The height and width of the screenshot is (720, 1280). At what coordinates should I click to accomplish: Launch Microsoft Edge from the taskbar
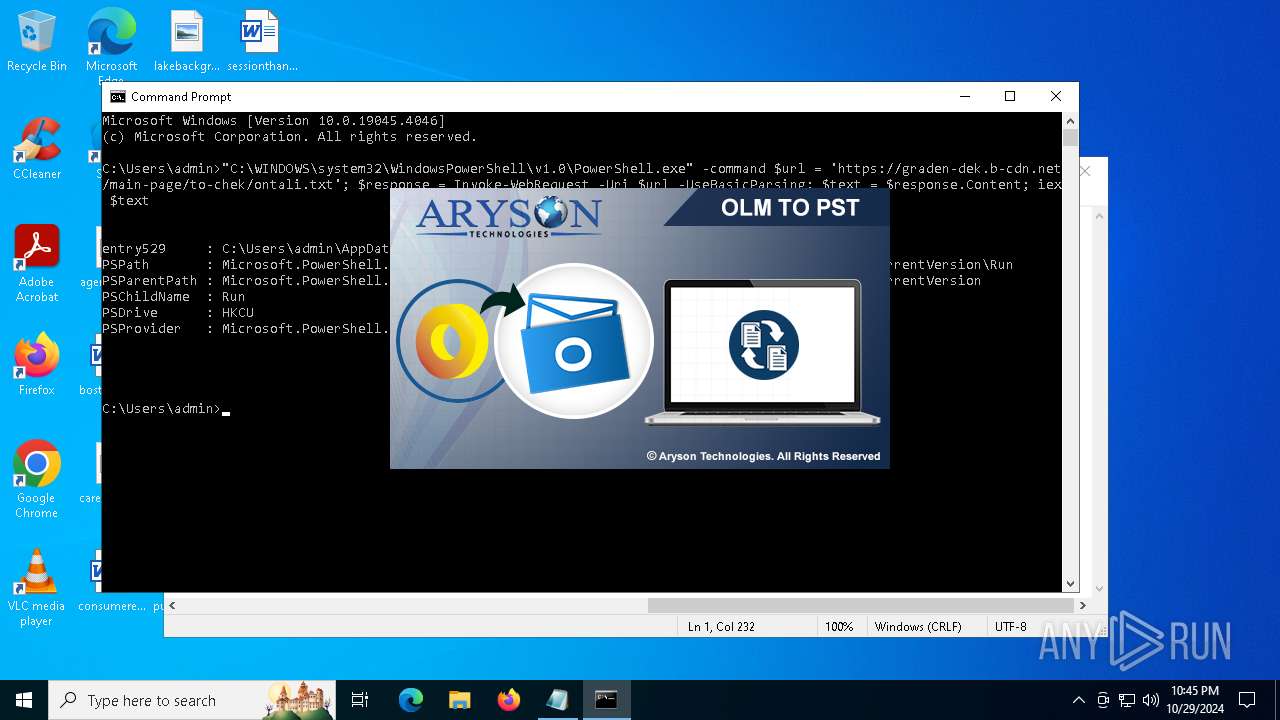[411, 700]
